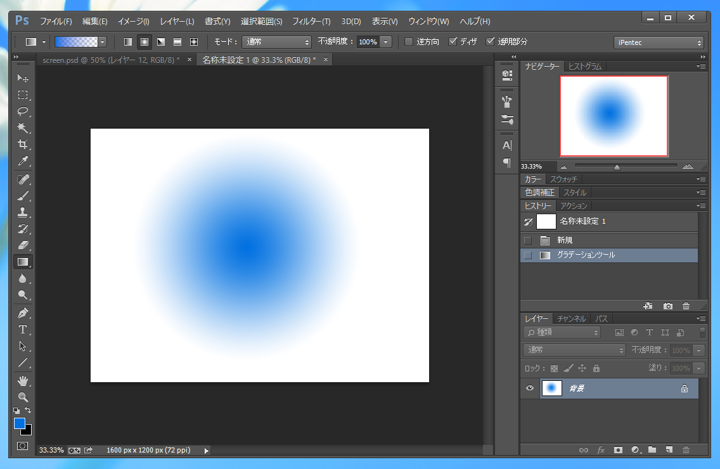Select the Blur tool
Viewport: 720px width, 469px height.
22,278
